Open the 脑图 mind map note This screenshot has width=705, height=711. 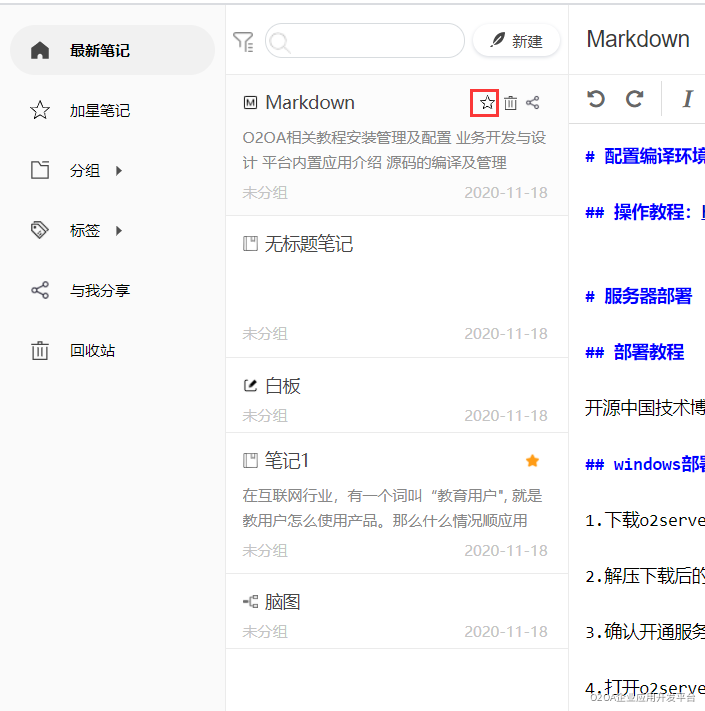(397, 611)
